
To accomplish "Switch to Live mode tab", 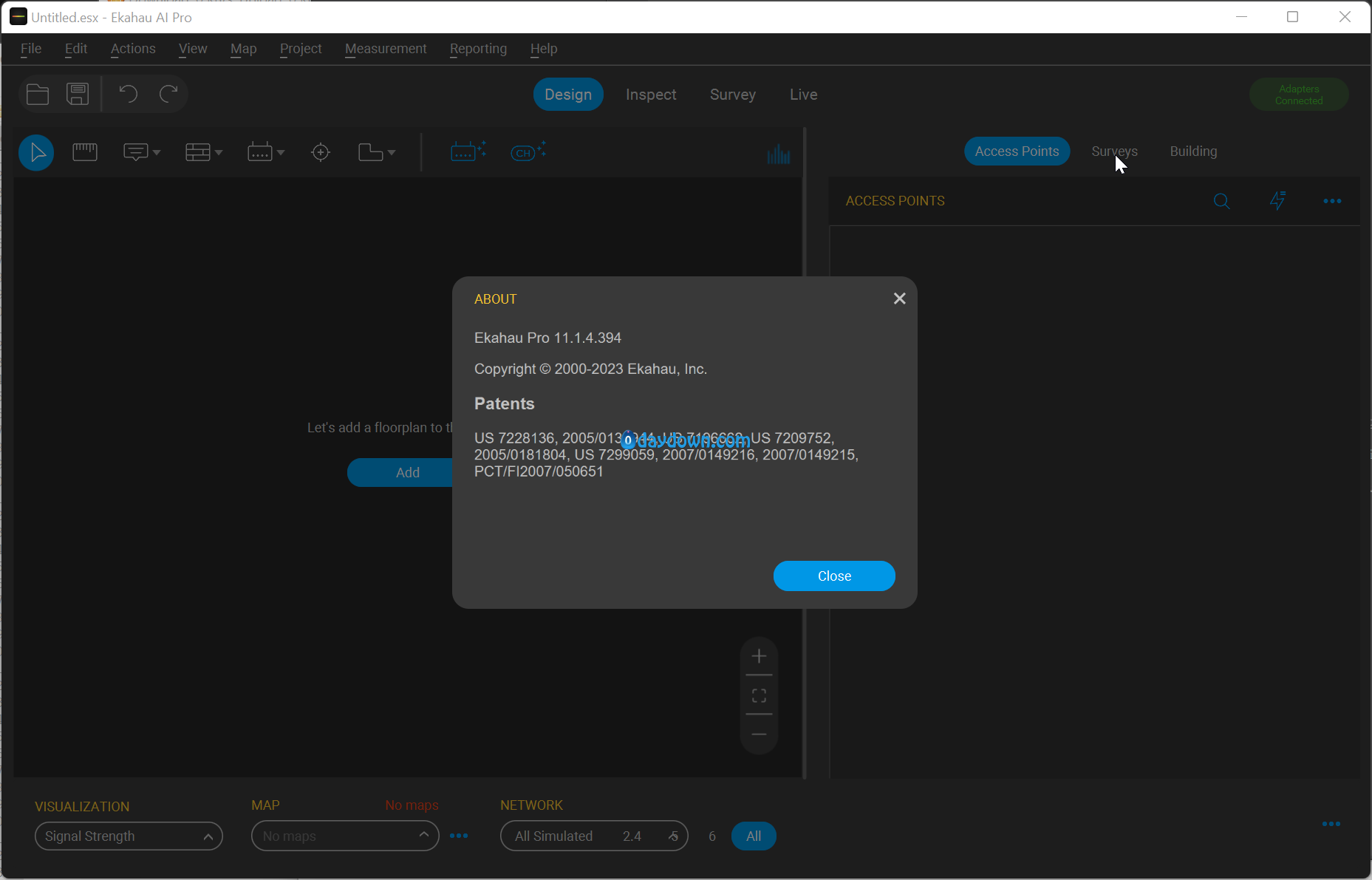I will [x=803, y=95].
